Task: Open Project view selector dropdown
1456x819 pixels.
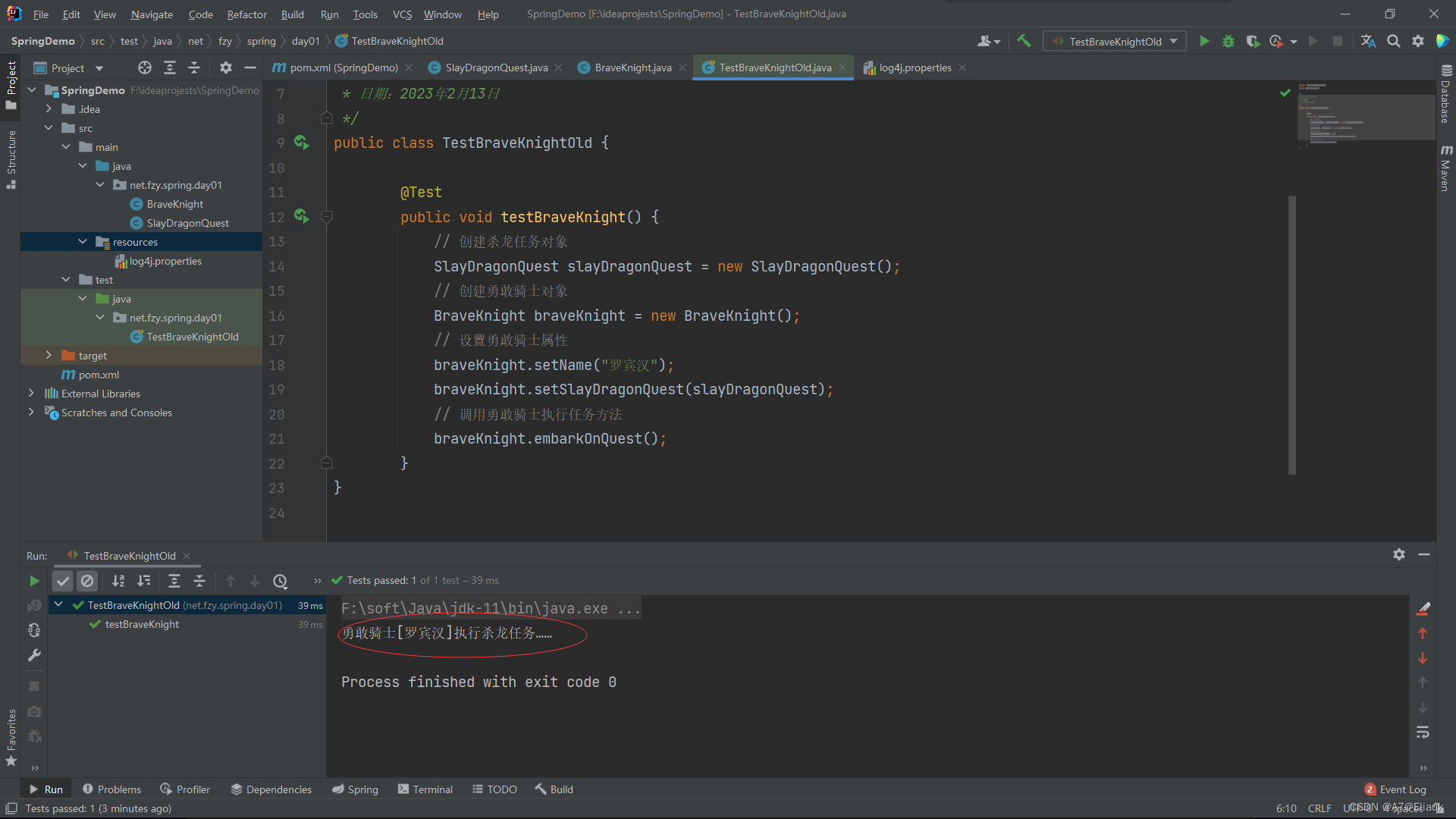Action: [68, 68]
